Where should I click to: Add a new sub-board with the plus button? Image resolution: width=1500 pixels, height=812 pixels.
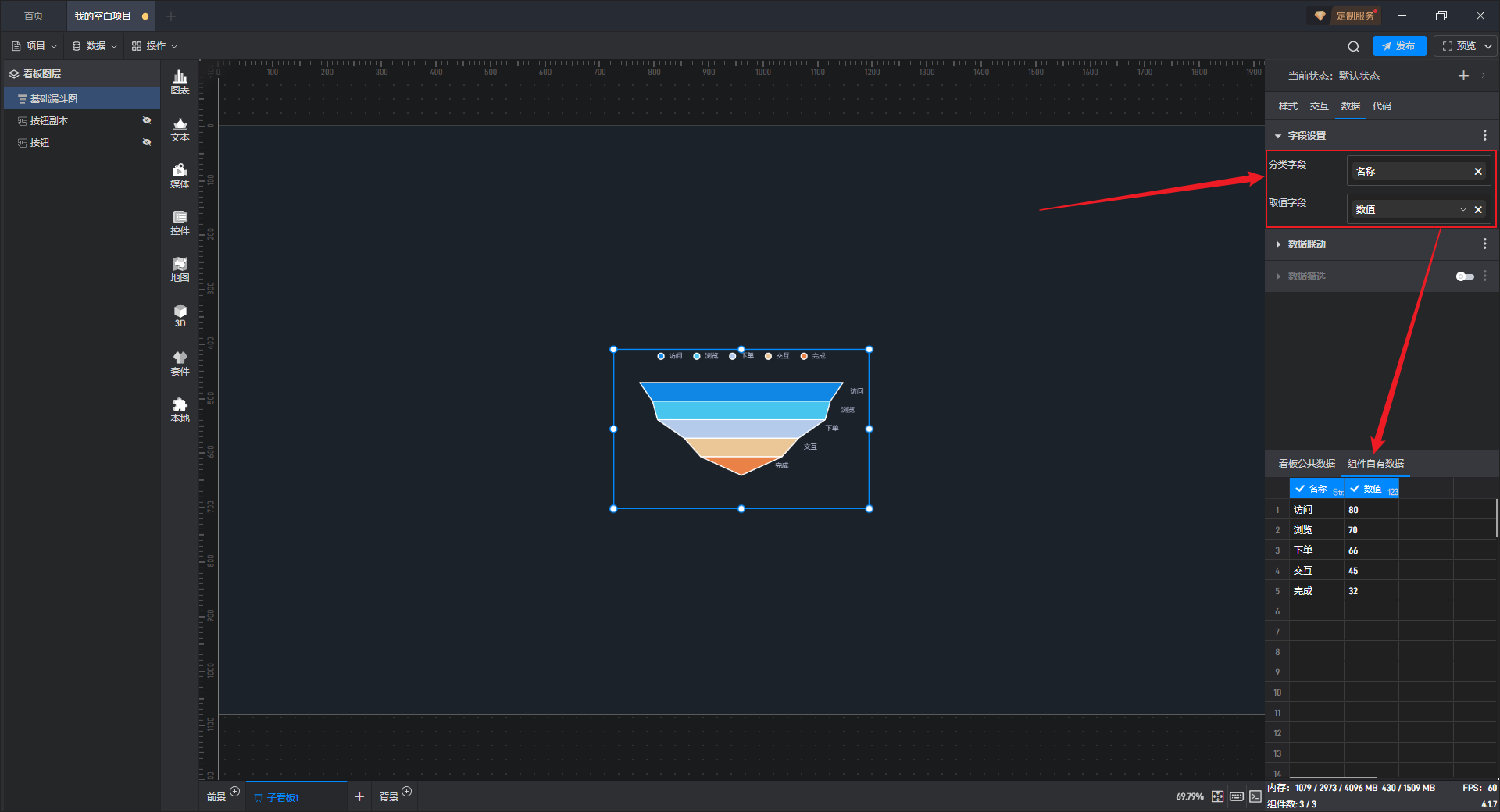[359, 796]
